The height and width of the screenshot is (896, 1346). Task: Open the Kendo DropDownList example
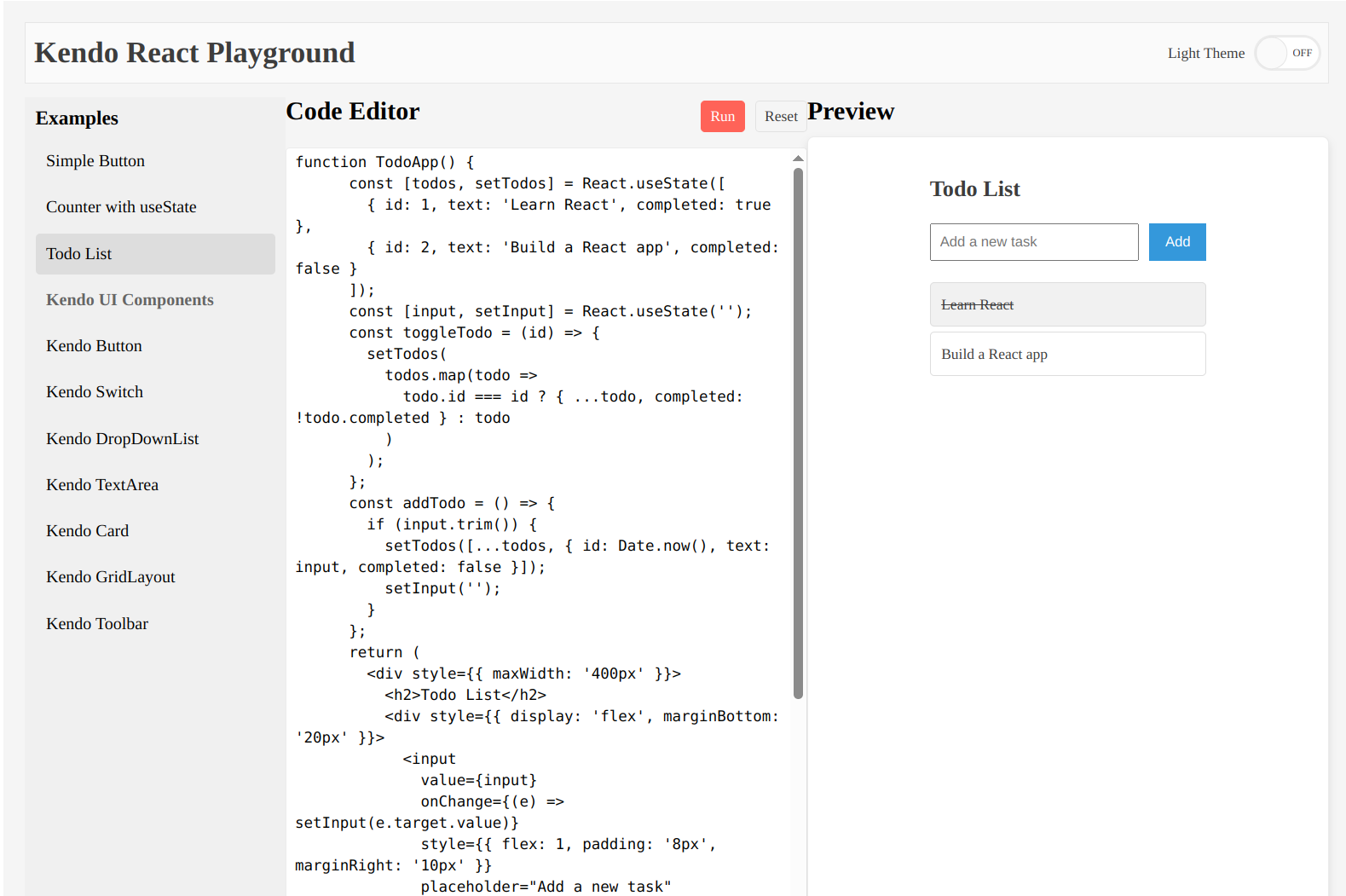[x=155, y=439]
